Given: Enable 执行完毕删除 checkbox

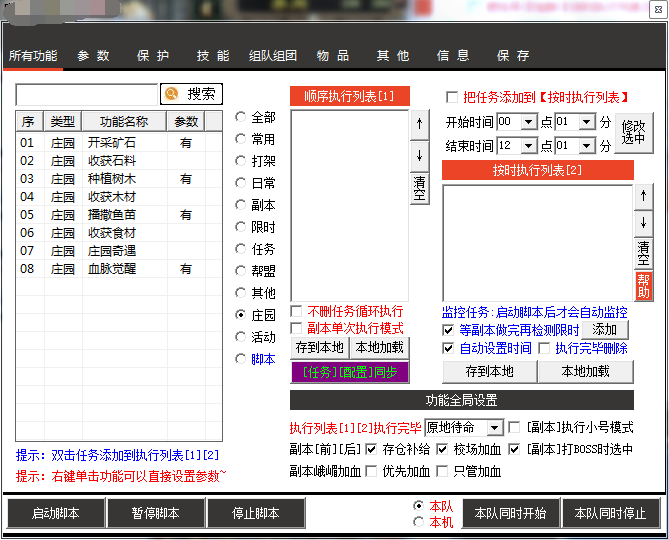Looking at the screenshot, I should (544, 348).
